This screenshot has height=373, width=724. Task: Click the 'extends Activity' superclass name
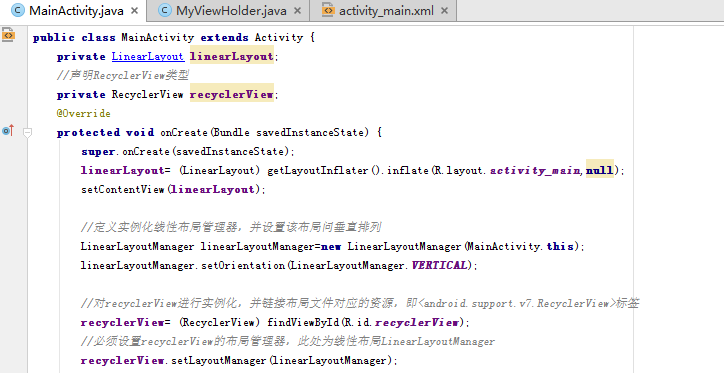point(279,37)
